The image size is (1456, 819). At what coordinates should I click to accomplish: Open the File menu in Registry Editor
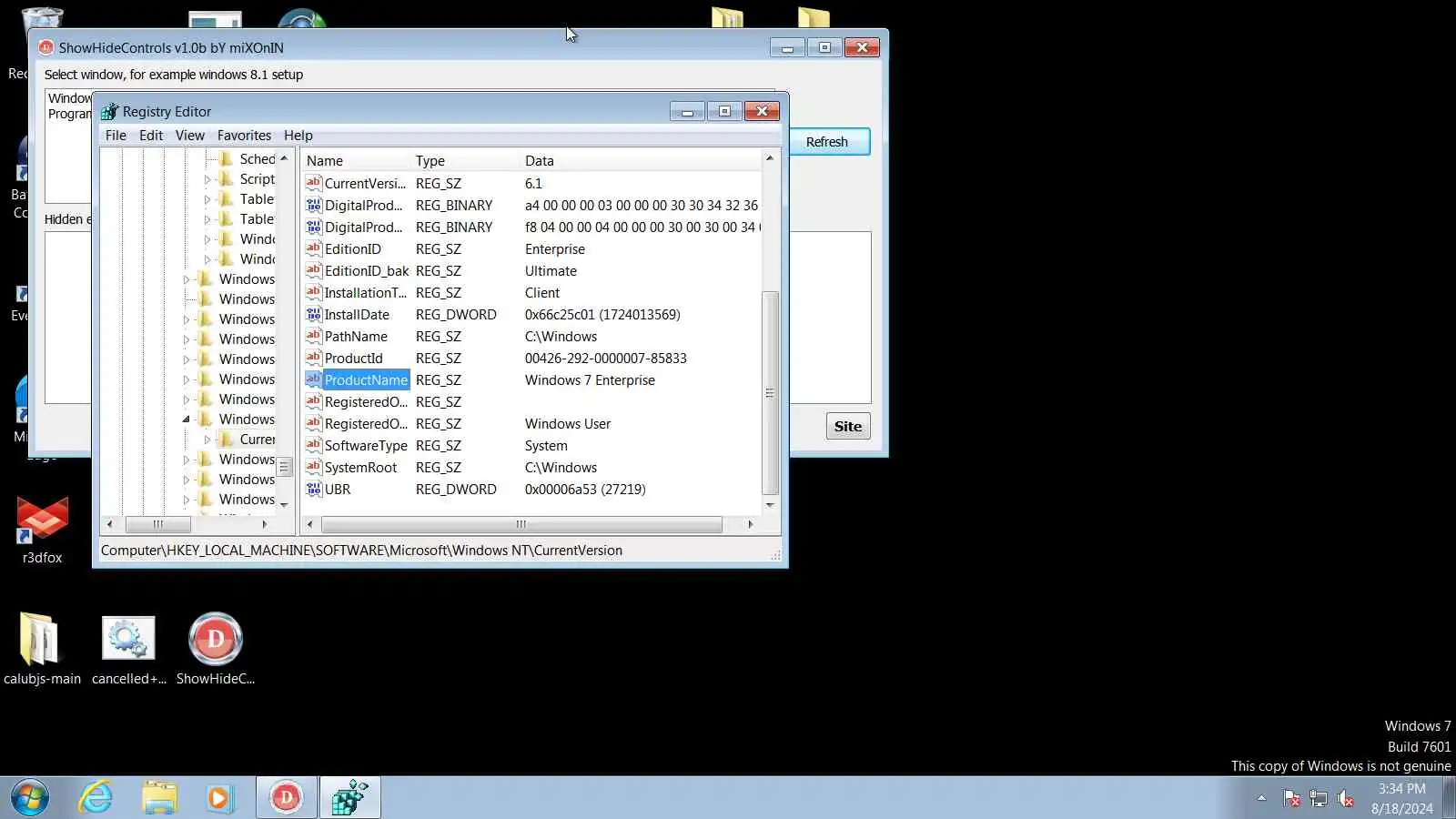[x=116, y=136]
